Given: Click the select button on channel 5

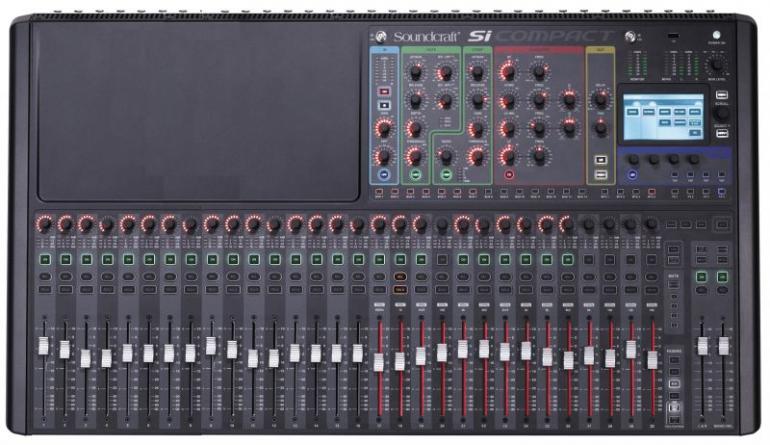Looking at the screenshot, I should [x=128, y=290].
